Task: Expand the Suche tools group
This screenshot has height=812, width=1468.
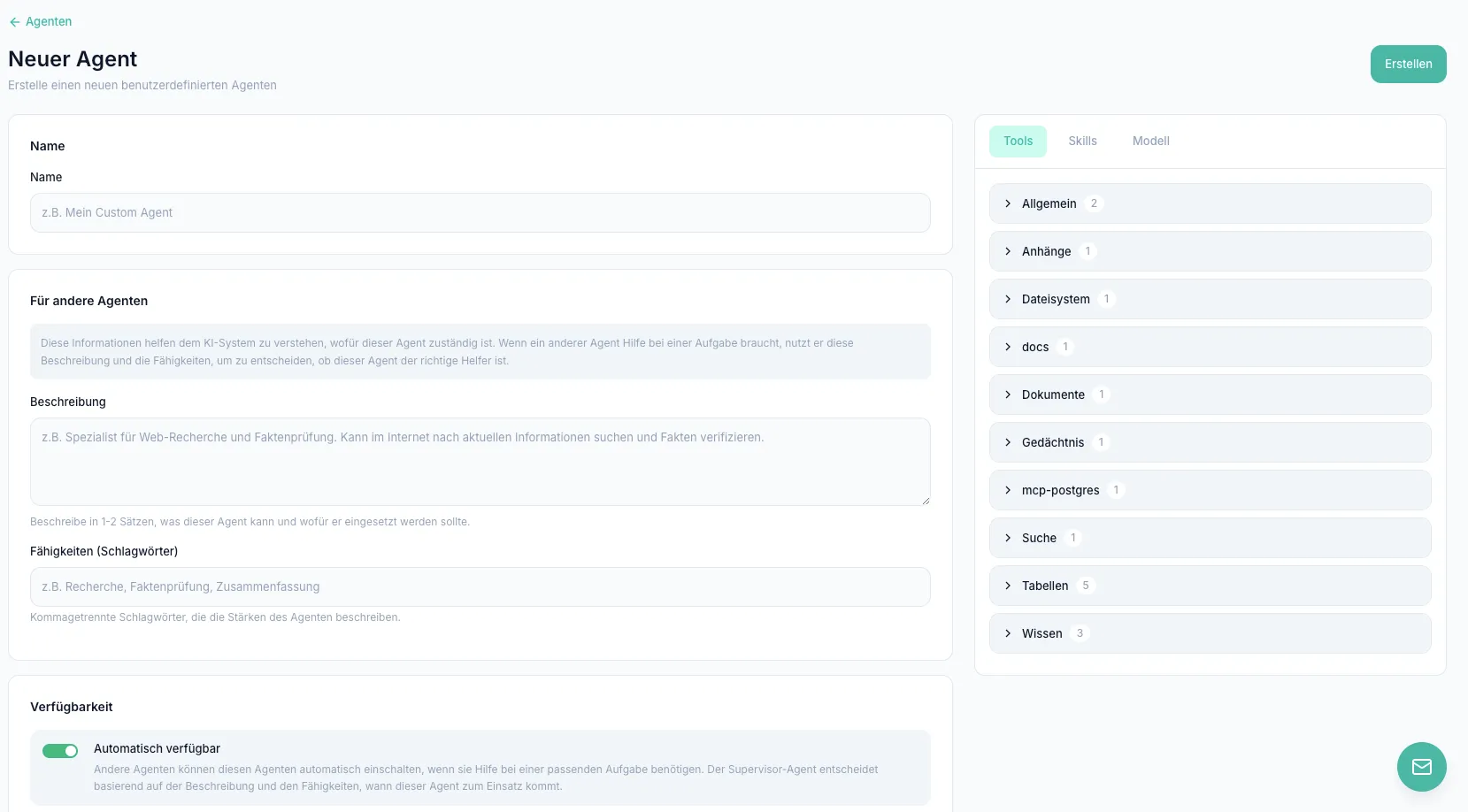Action: coord(1210,538)
